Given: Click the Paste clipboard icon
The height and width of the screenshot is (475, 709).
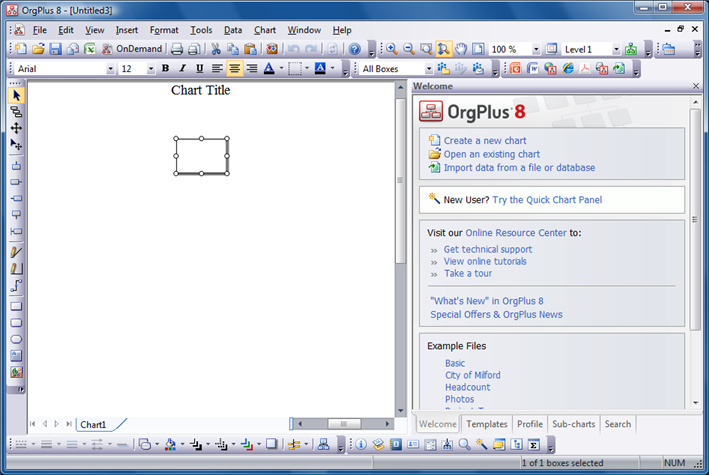Looking at the screenshot, I should [x=250, y=49].
